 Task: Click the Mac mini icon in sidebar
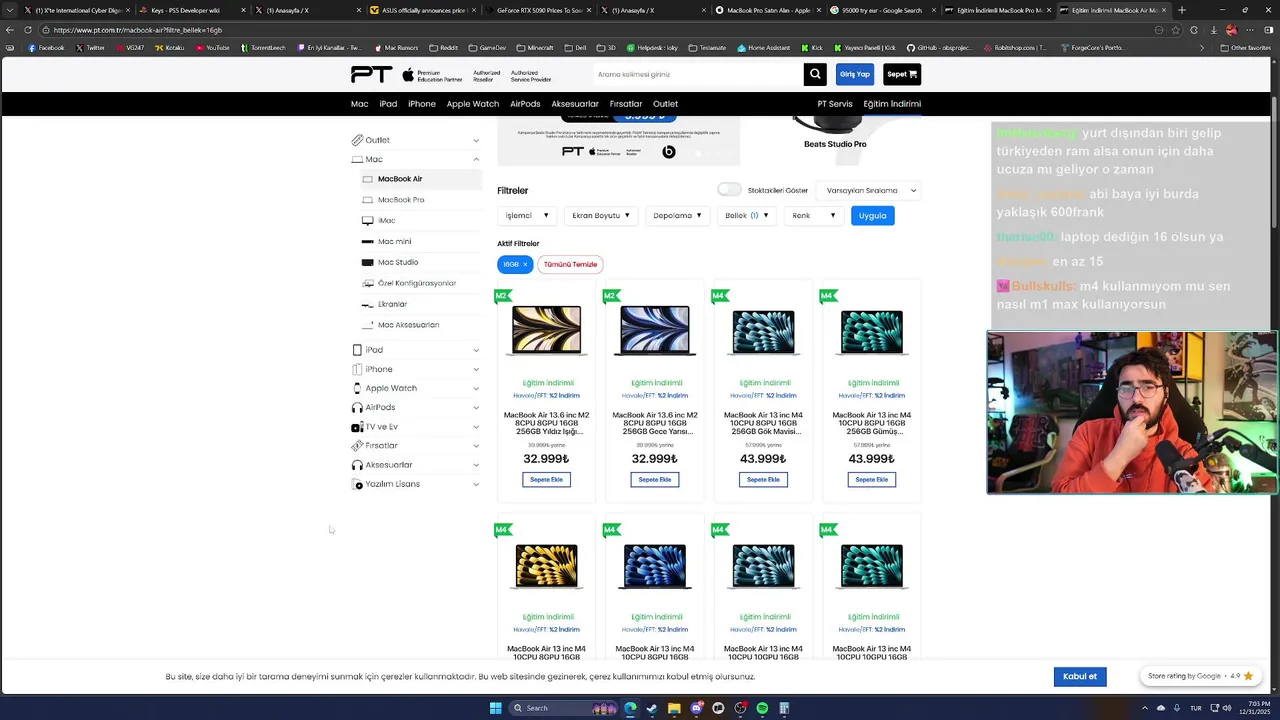coord(367,241)
